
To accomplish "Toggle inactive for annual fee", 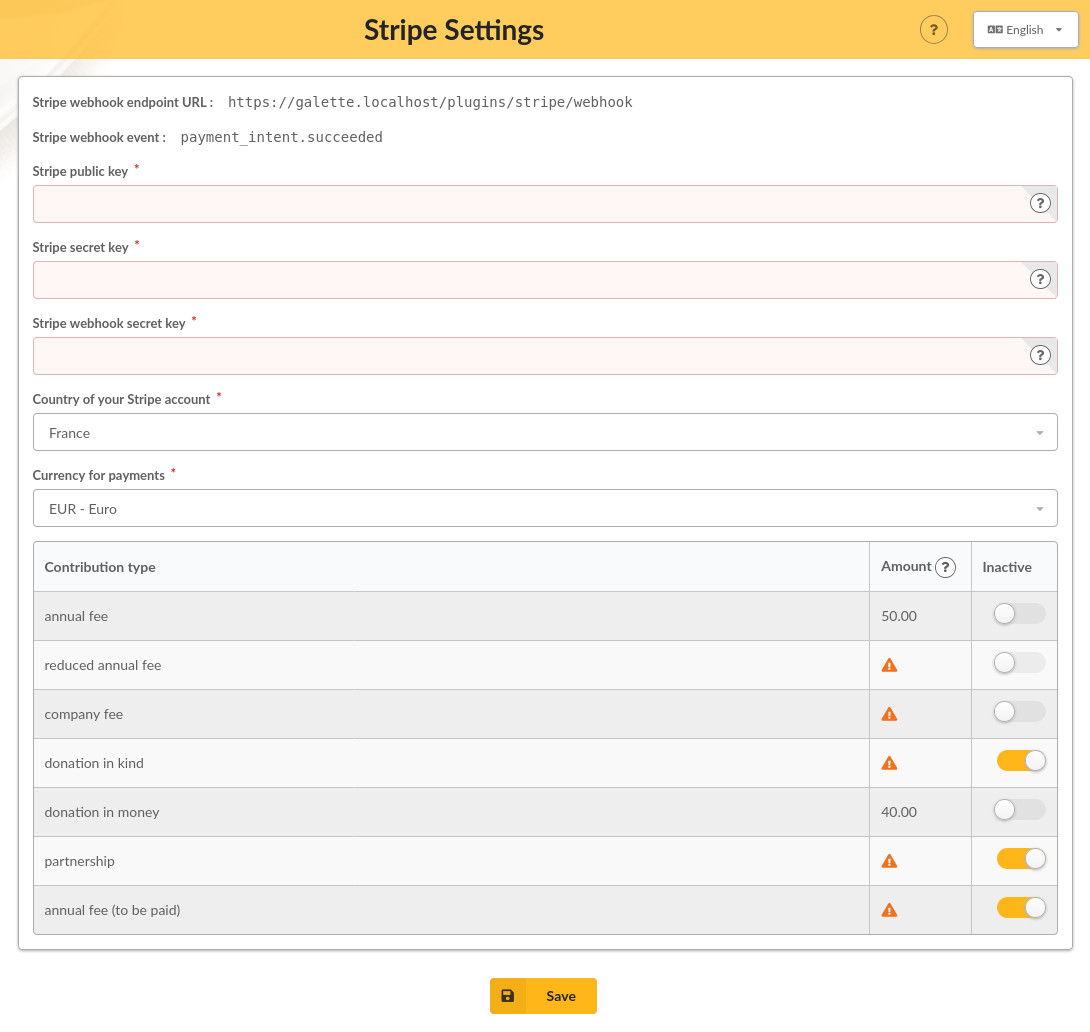I will [1019, 614].
